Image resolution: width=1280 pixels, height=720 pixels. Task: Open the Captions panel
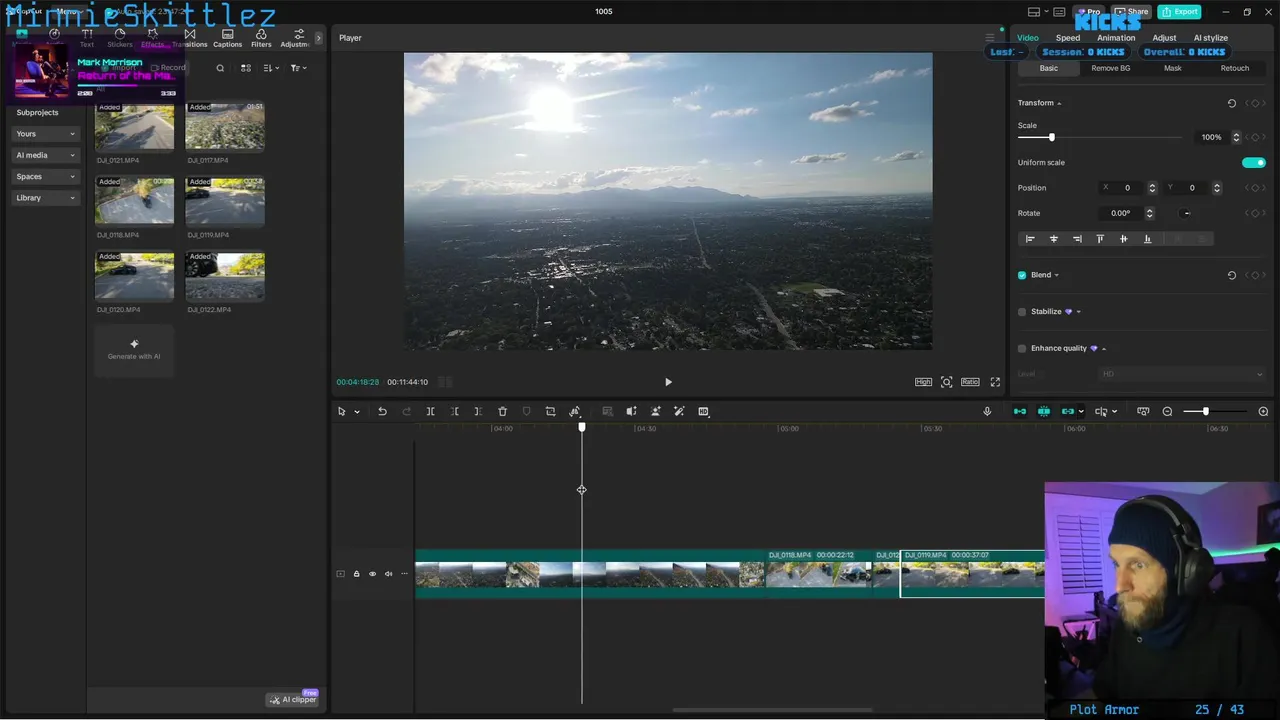pos(227,38)
